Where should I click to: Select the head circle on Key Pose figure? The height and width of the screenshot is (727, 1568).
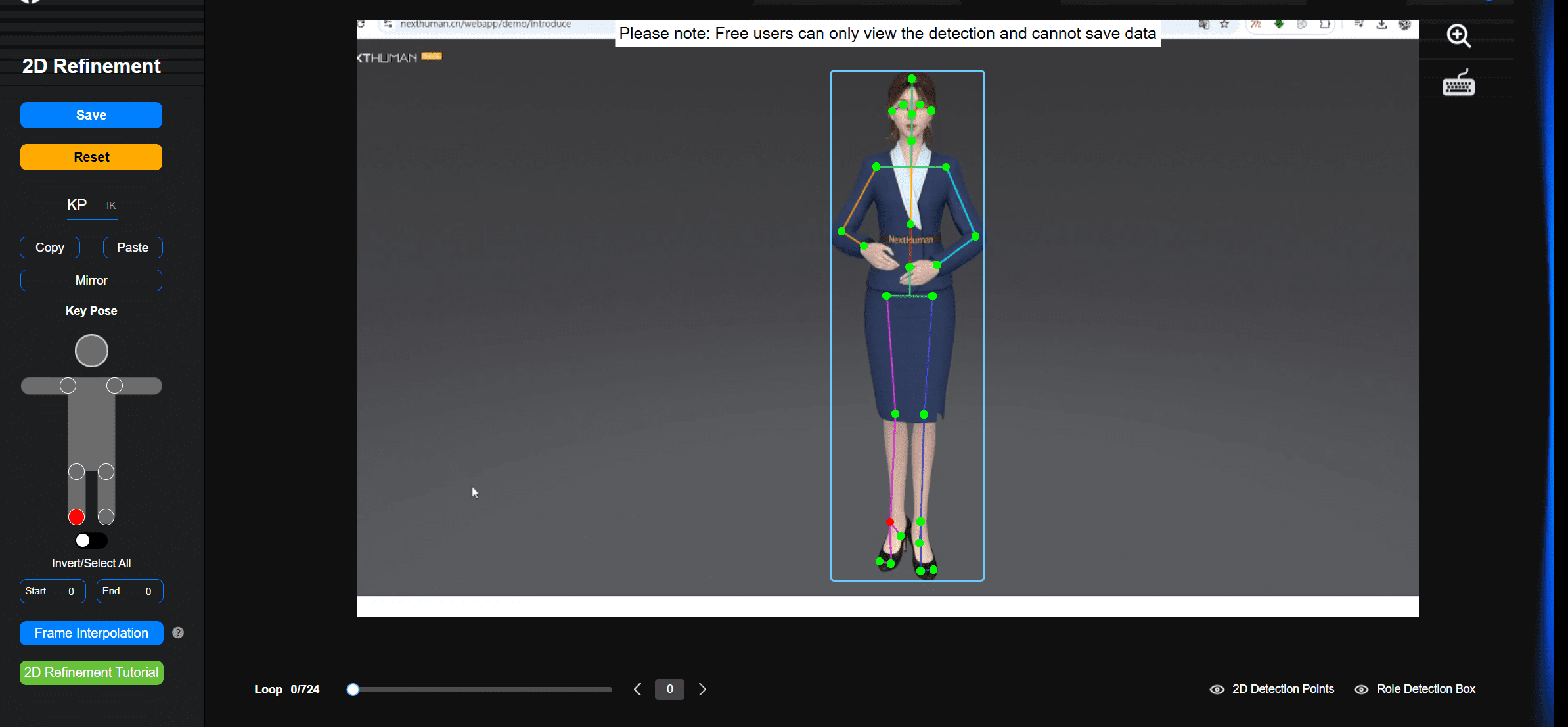coord(91,350)
